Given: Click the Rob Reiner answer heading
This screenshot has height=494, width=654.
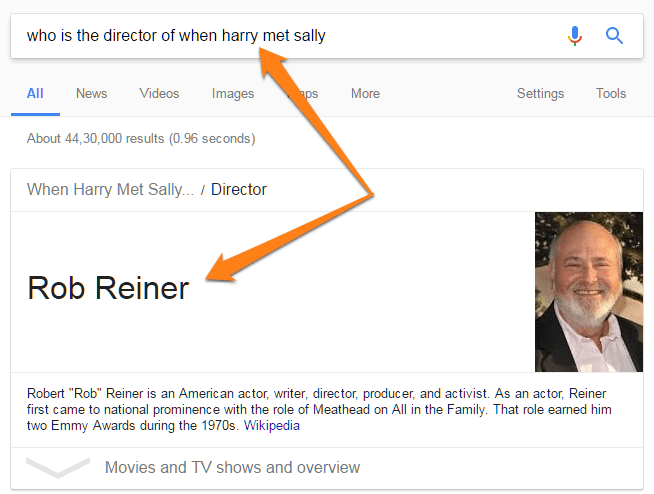Looking at the screenshot, I should click(x=108, y=288).
